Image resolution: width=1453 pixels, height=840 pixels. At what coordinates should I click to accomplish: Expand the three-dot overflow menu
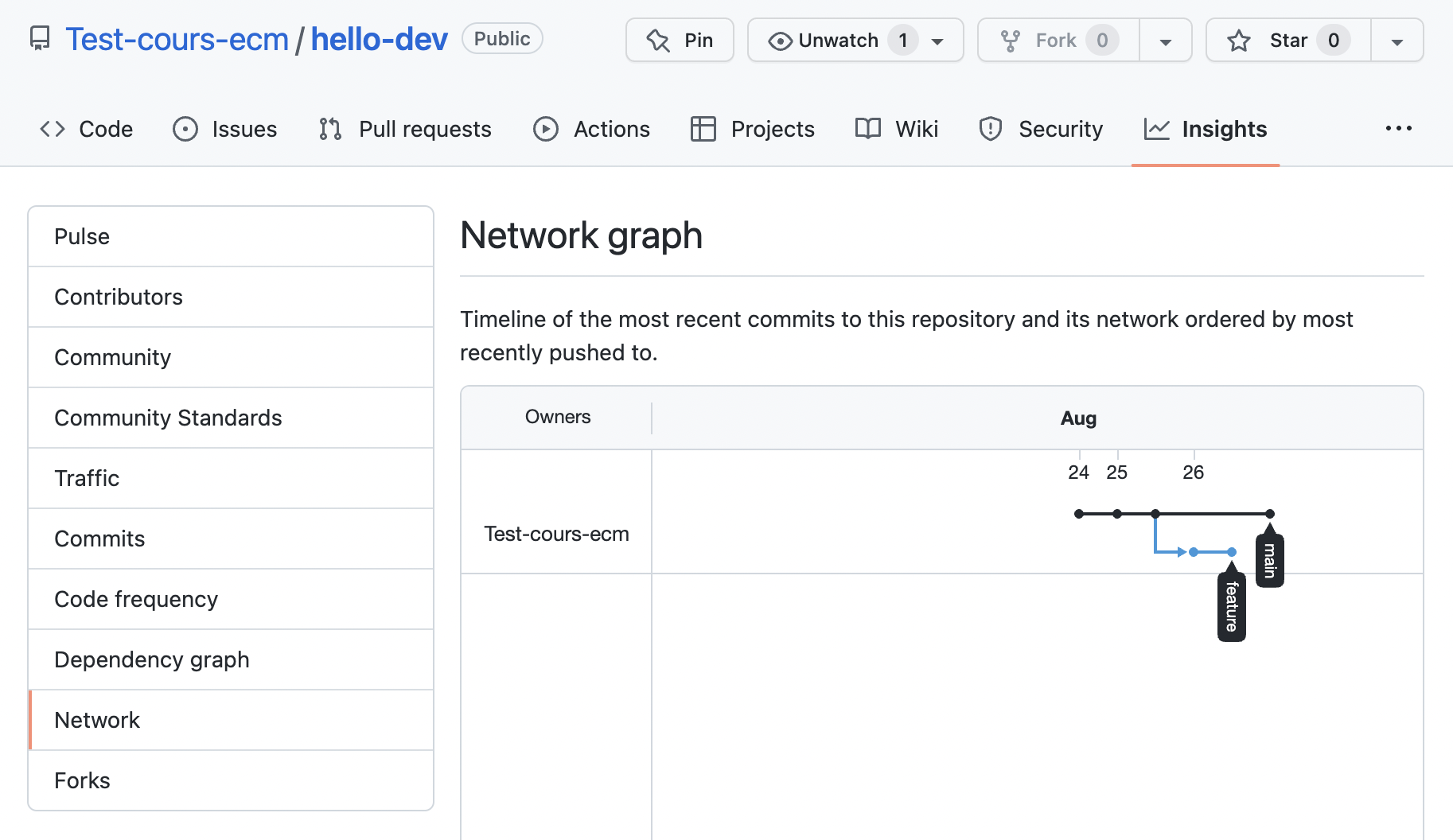click(x=1398, y=128)
